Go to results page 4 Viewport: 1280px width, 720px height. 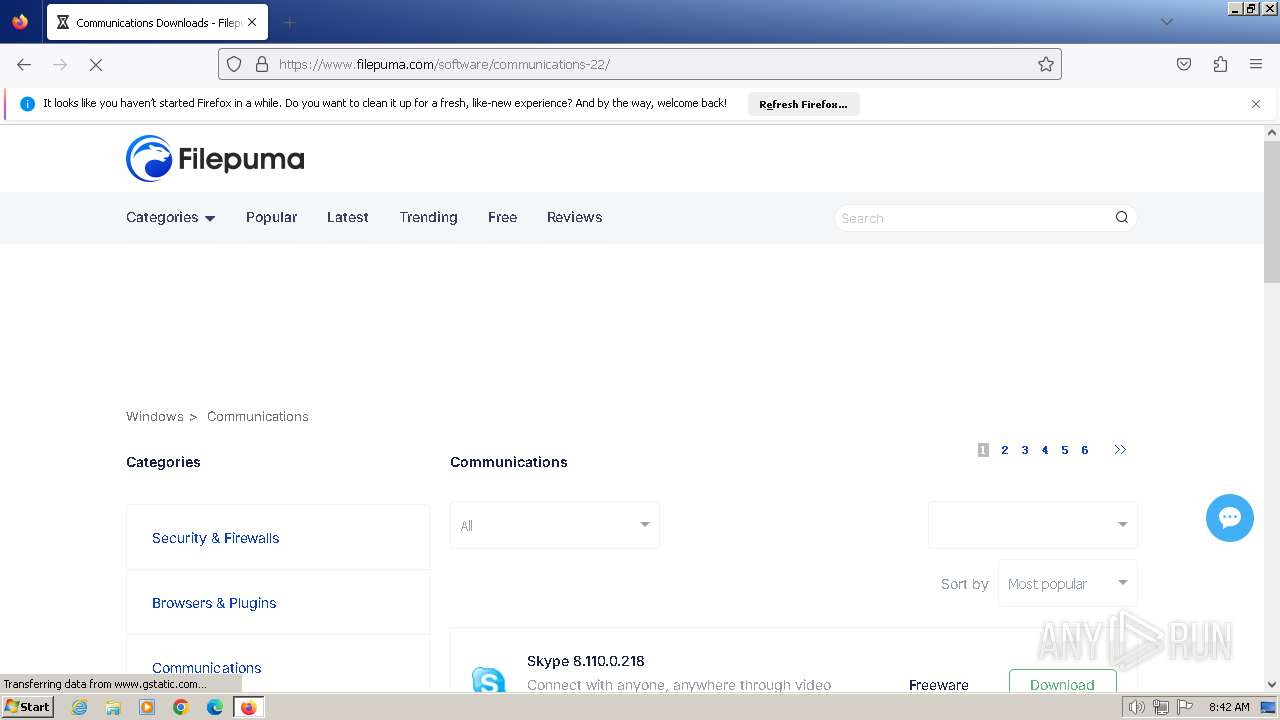1045,450
